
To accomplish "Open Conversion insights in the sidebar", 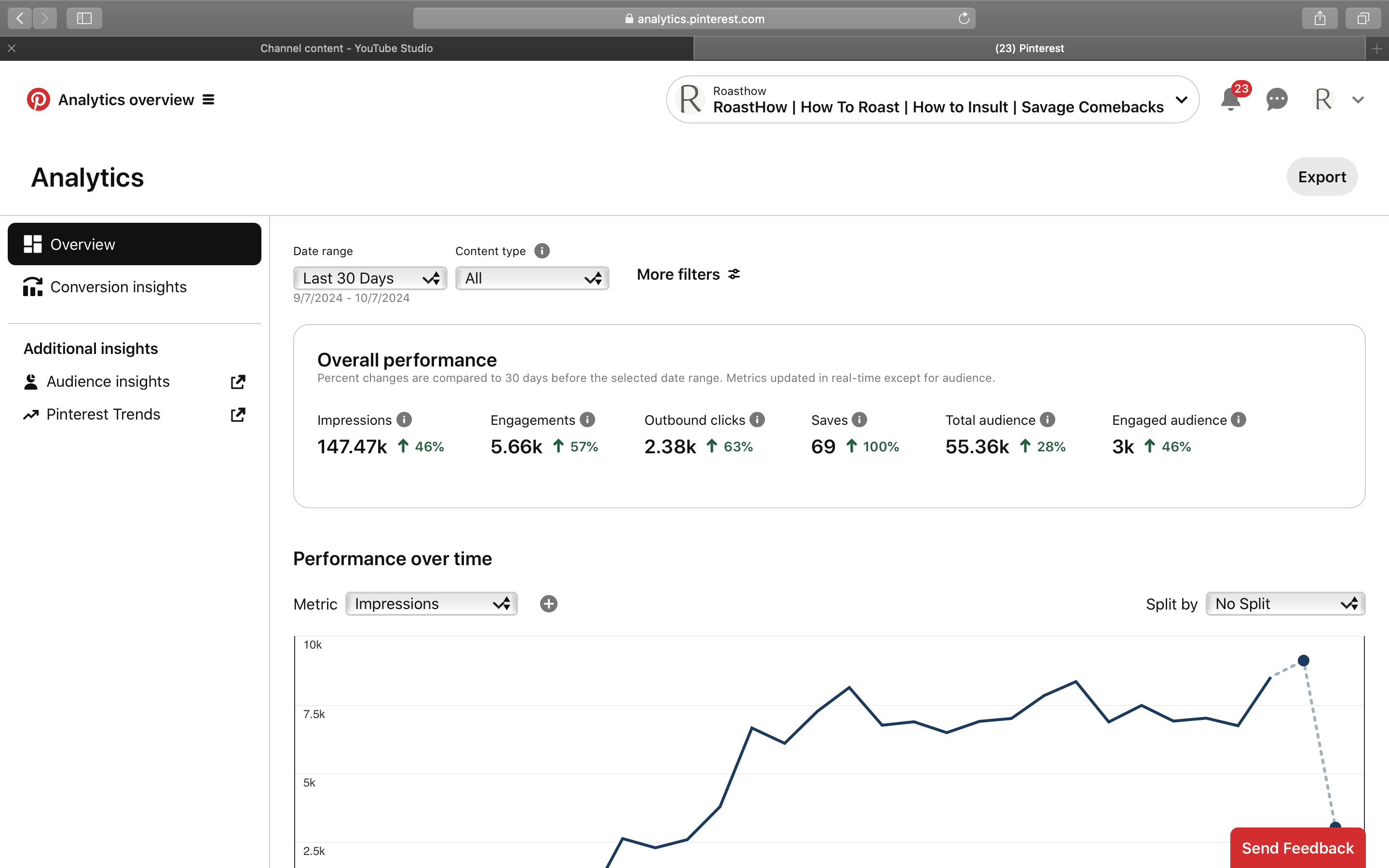I will [134, 286].
